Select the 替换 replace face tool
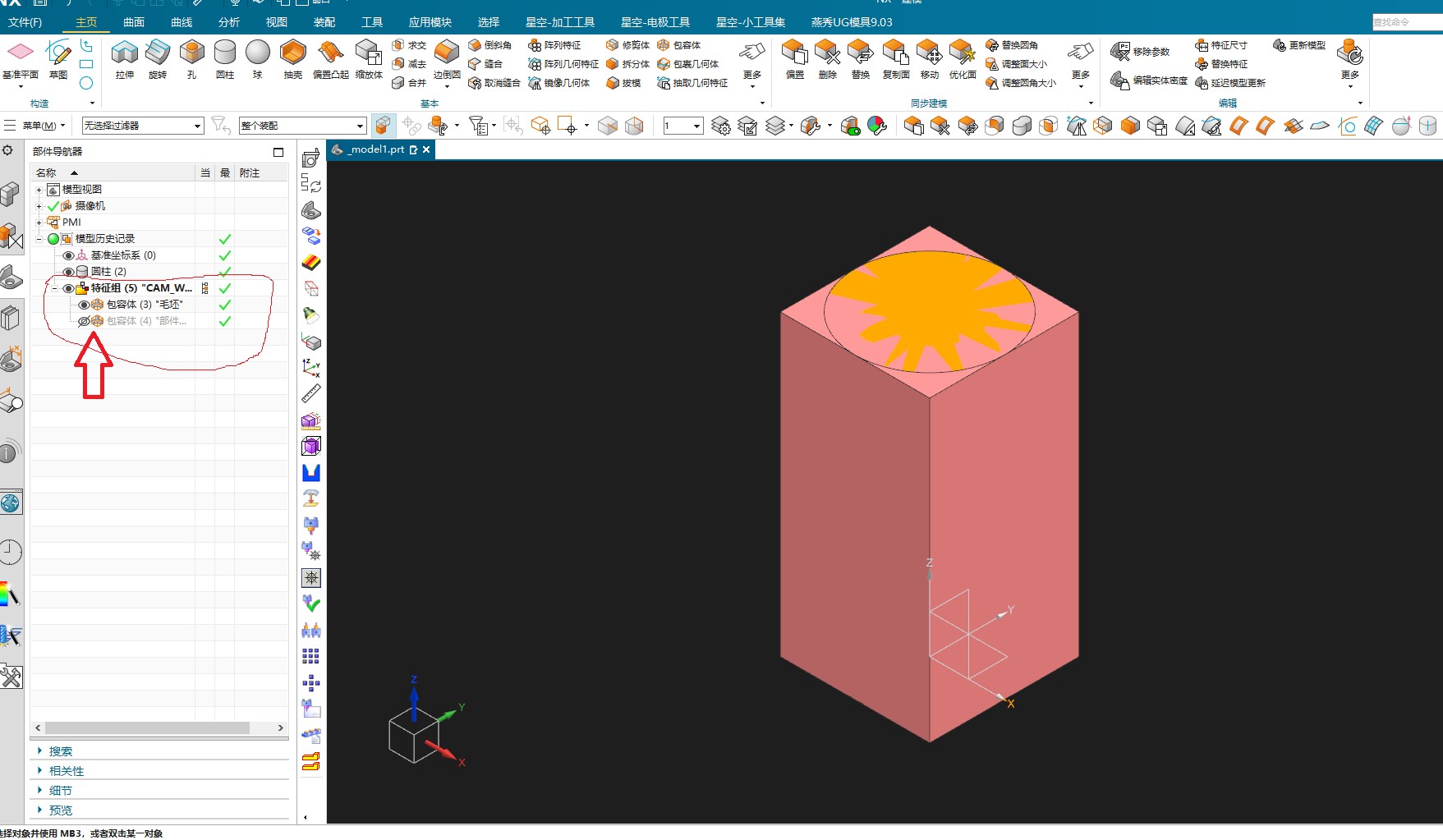Screen dimensions: 1443x840 (x=861, y=59)
